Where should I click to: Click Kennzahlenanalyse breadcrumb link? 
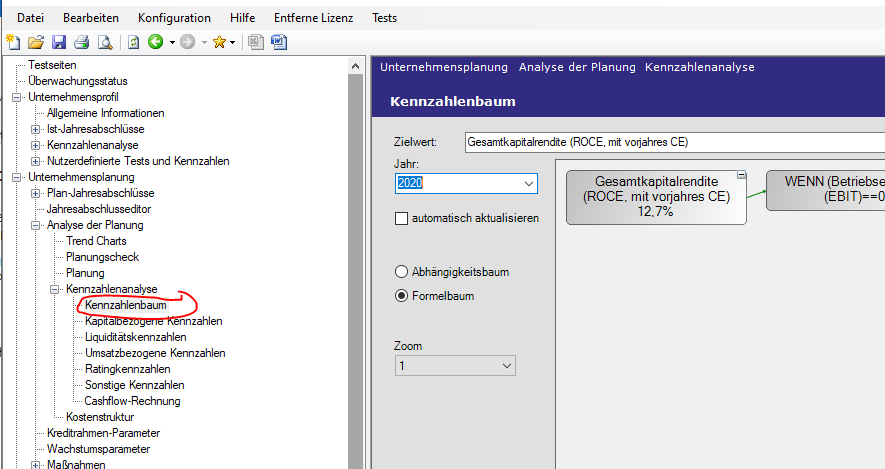[x=699, y=67]
